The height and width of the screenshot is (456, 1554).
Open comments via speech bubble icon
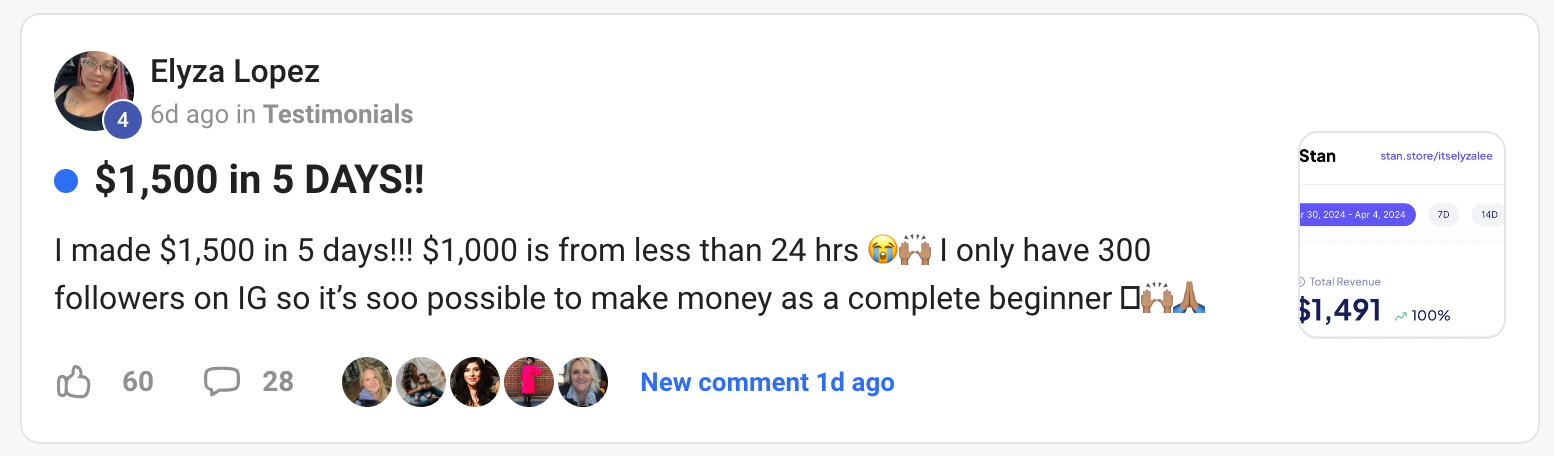point(222,382)
